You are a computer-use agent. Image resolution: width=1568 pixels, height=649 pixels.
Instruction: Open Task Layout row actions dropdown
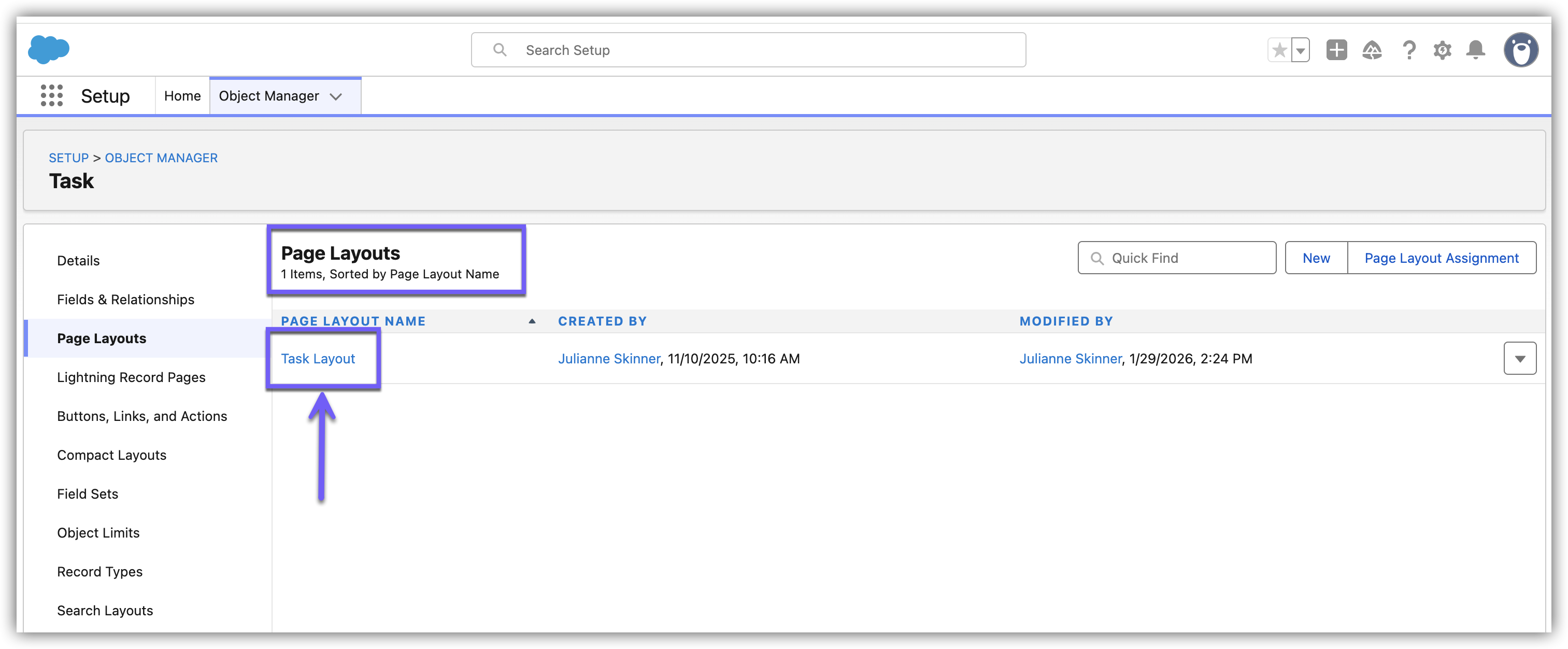1519,359
